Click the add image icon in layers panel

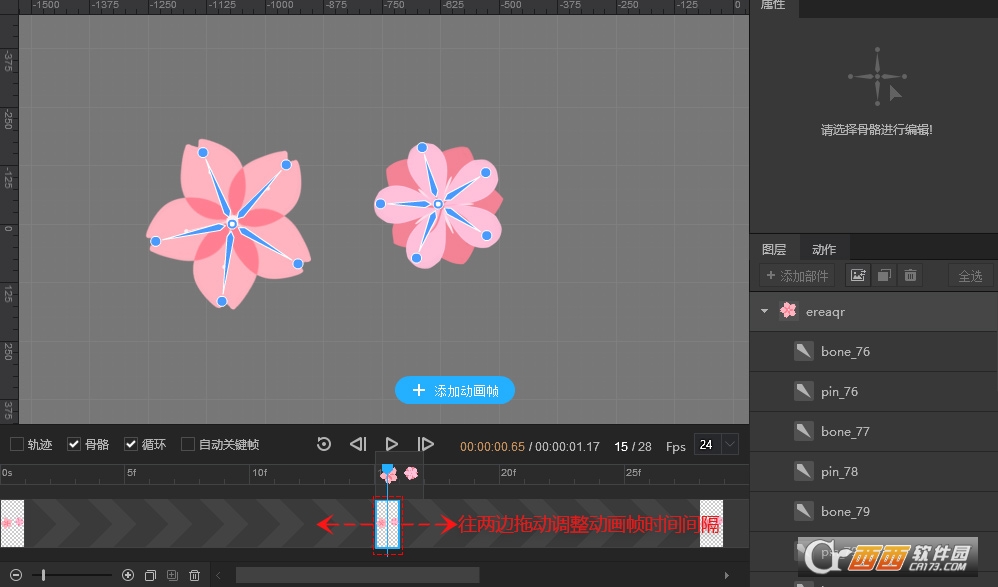coord(858,275)
